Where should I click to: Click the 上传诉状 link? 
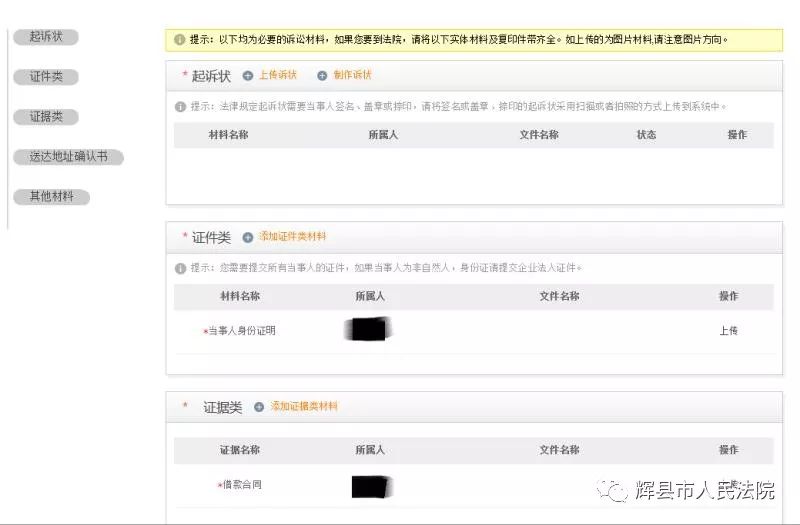coord(278,76)
